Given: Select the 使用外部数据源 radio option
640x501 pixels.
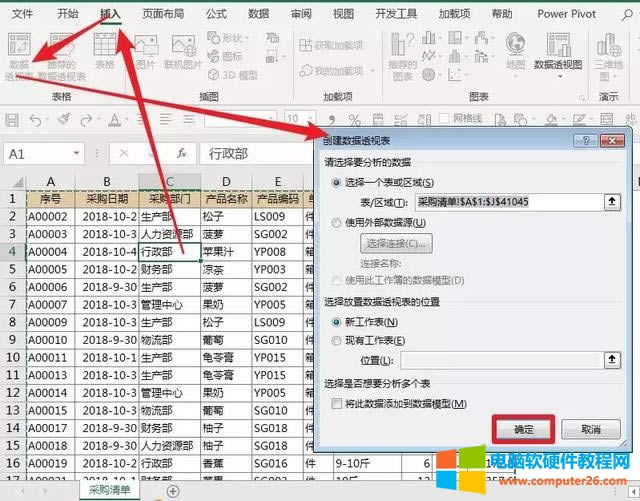Looking at the screenshot, I should pos(336,223).
